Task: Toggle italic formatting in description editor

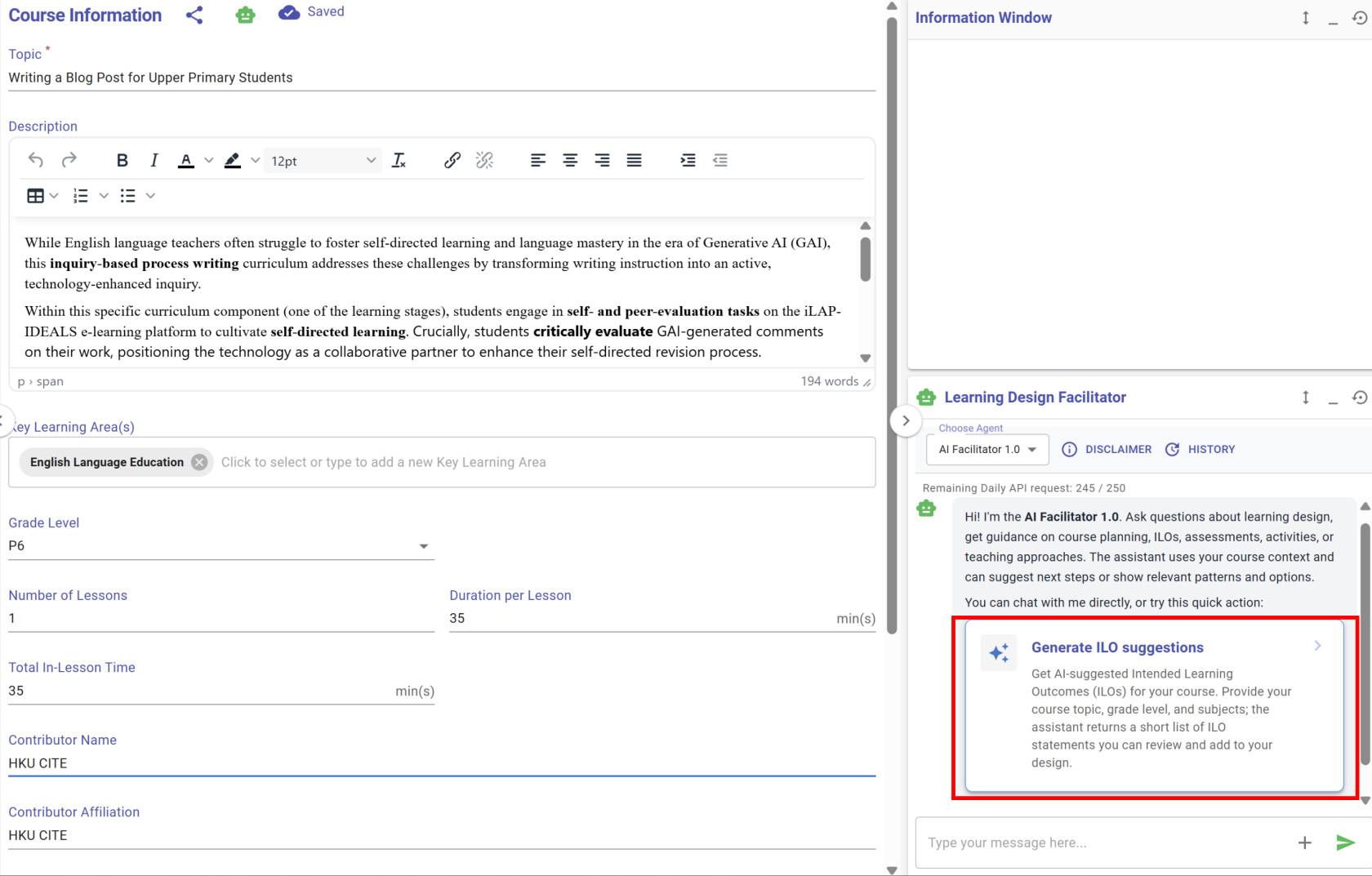Action: pyautogui.click(x=154, y=160)
